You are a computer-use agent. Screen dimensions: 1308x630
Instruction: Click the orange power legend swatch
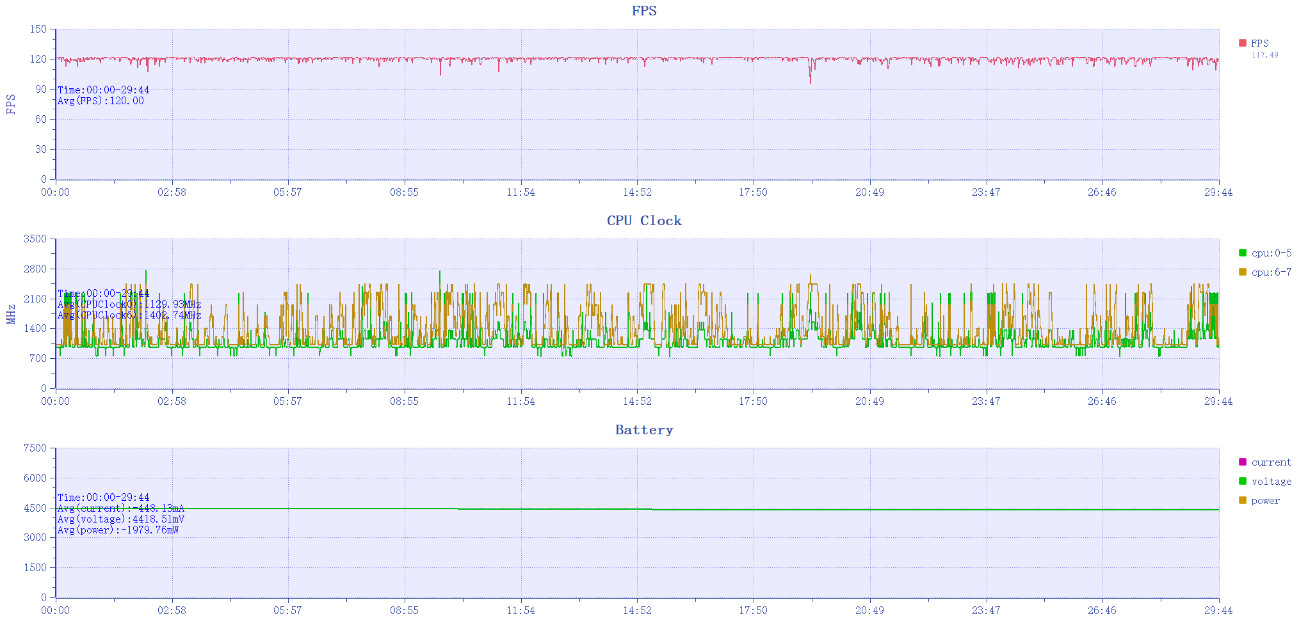click(1243, 500)
